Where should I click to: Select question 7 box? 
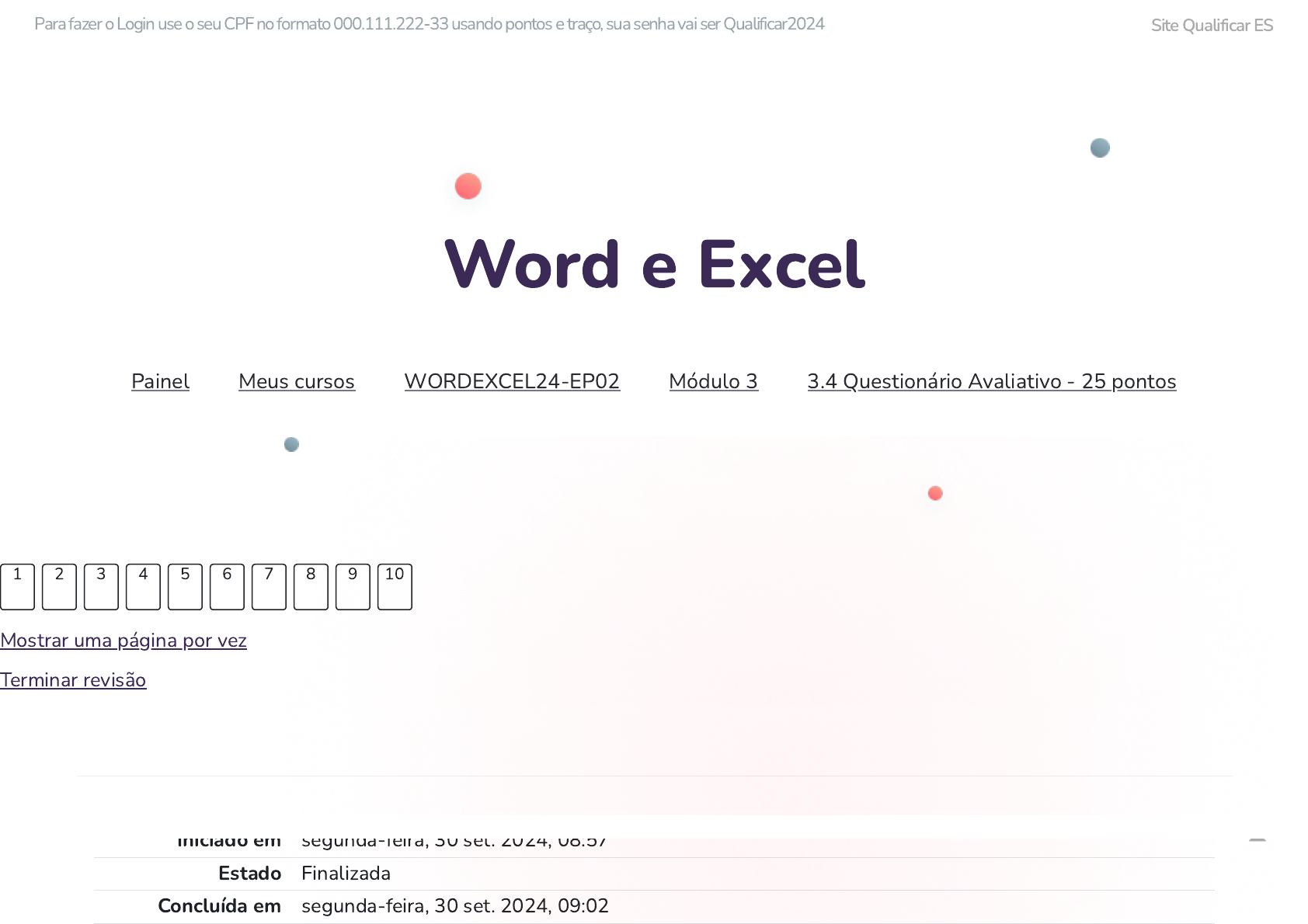[x=269, y=586]
